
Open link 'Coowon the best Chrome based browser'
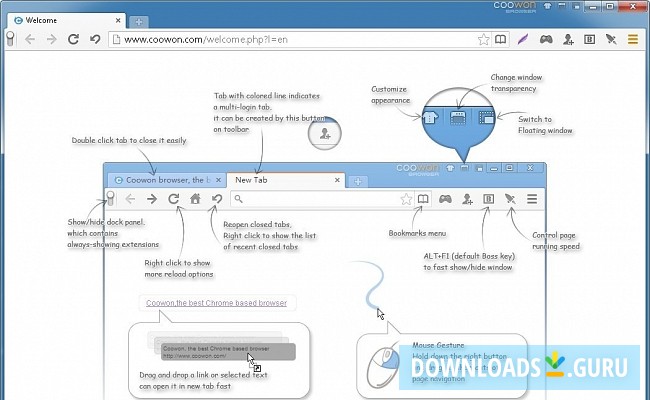tap(216, 303)
